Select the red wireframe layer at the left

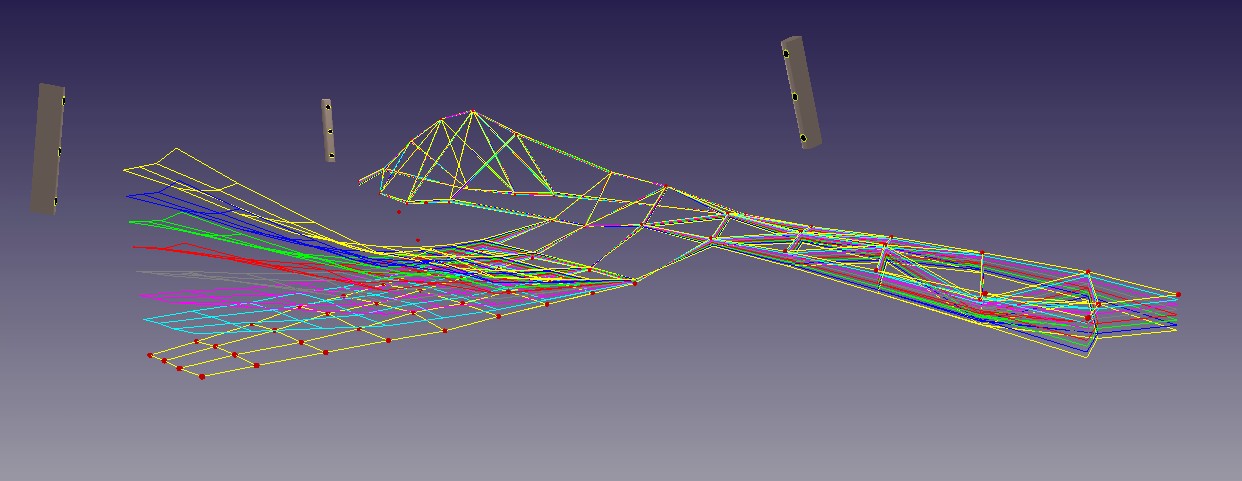click(x=150, y=247)
